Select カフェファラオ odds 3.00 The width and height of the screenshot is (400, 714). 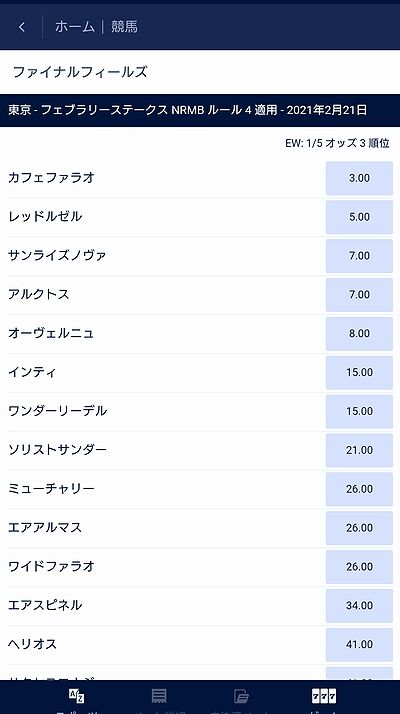coord(359,178)
